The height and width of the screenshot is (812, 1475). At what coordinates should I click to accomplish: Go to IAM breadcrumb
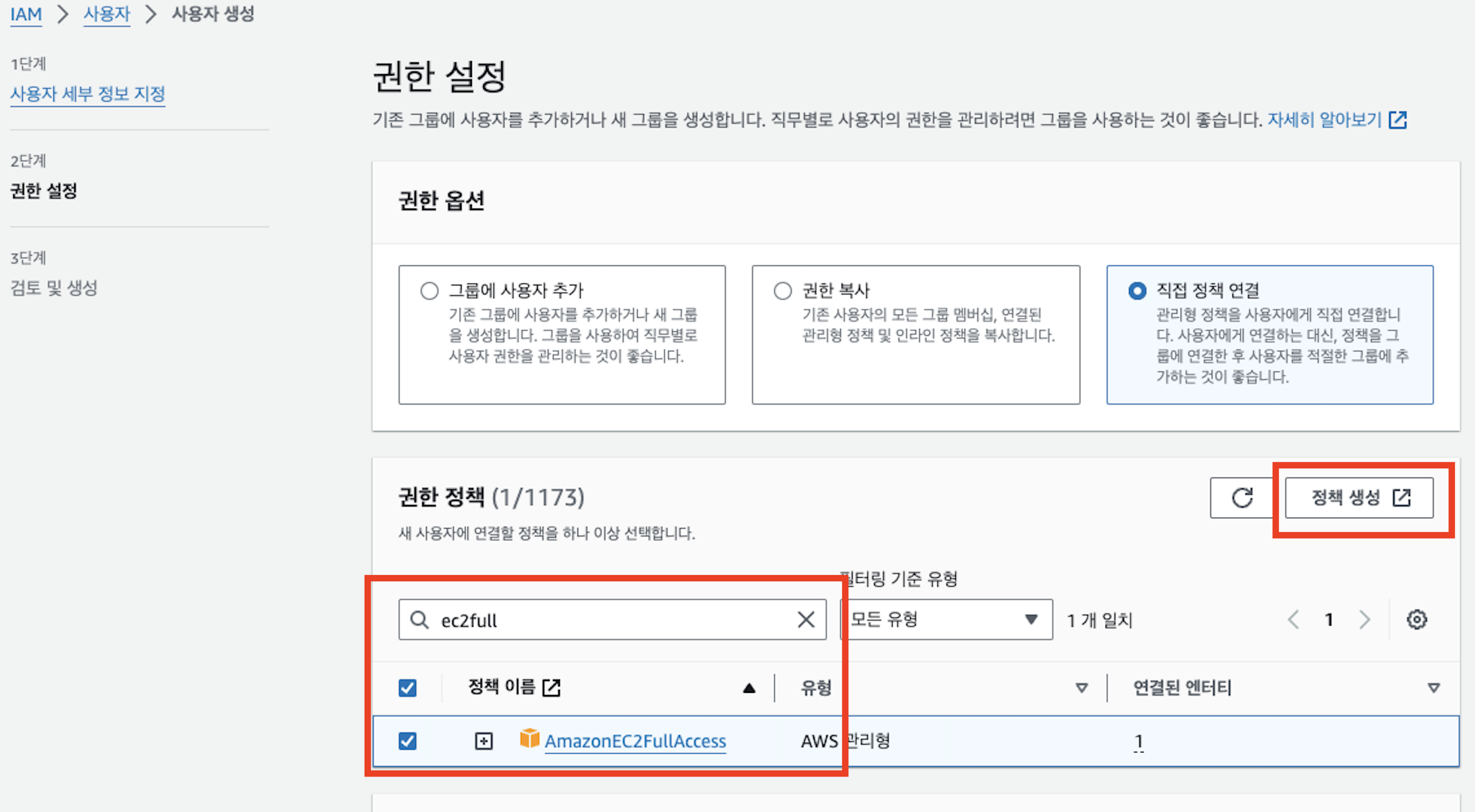click(26, 14)
